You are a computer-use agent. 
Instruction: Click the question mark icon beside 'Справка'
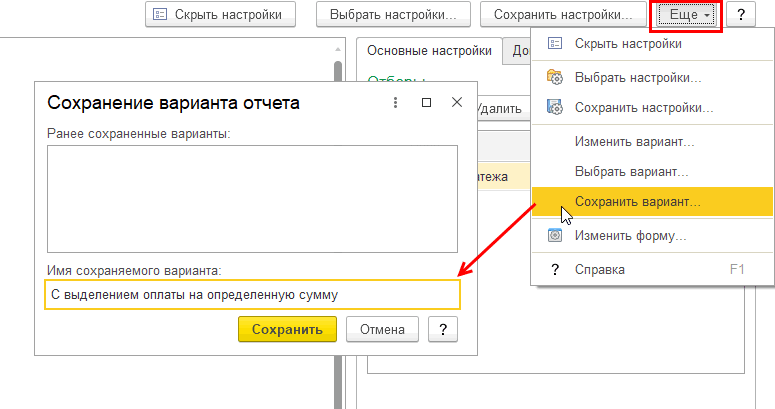(x=555, y=269)
